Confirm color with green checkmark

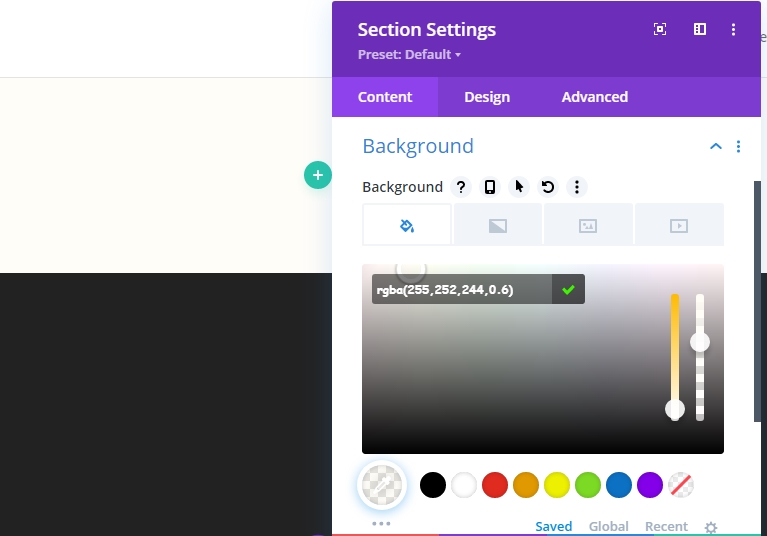coord(568,290)
